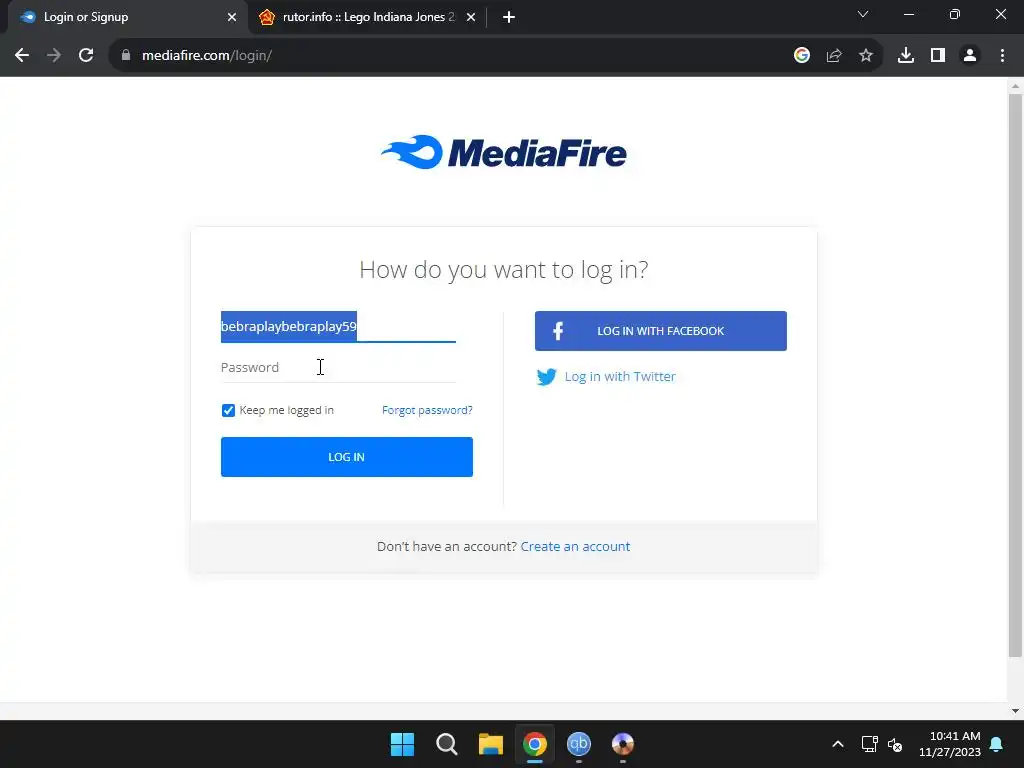
Task: Open the share page icon
Action: tap(834, 56)
